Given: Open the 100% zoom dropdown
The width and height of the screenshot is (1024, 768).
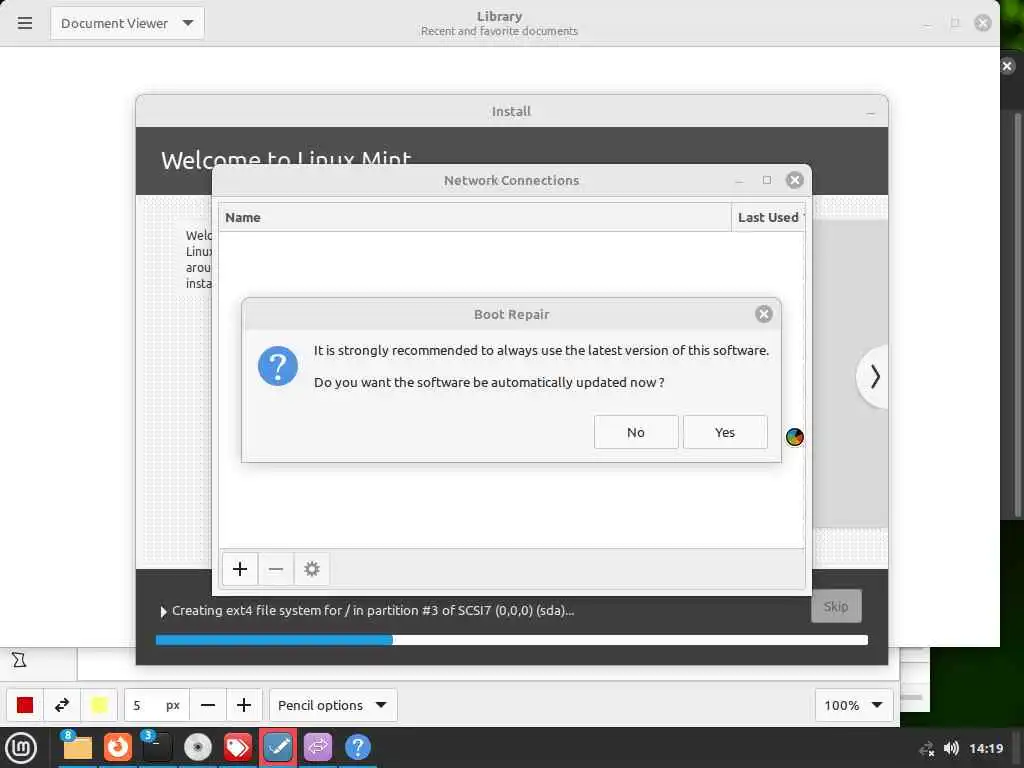Looking at the screenshot, I should [853, 705].
